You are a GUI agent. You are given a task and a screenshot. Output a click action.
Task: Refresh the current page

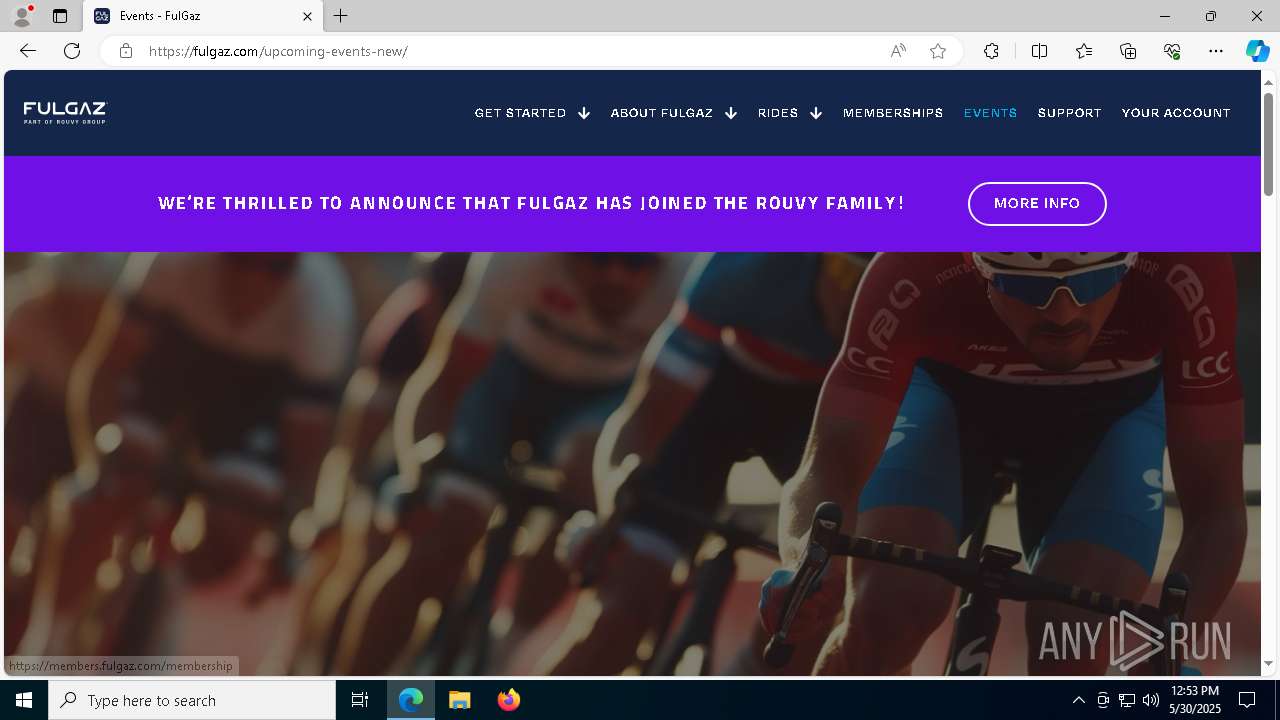click(72, 51)
